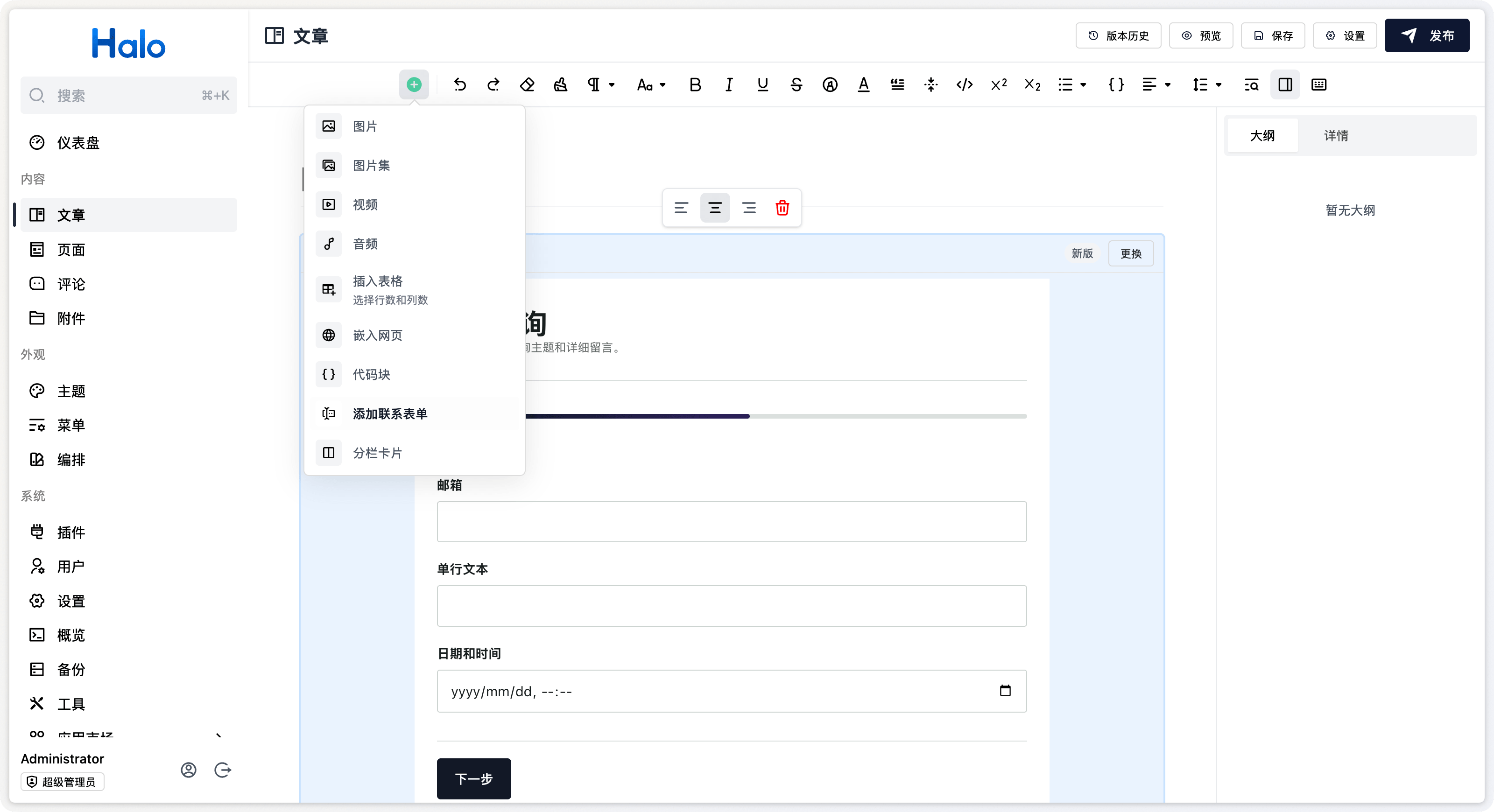
Task: Toggle the side panel visibility icon
Action: (1285, 84)
